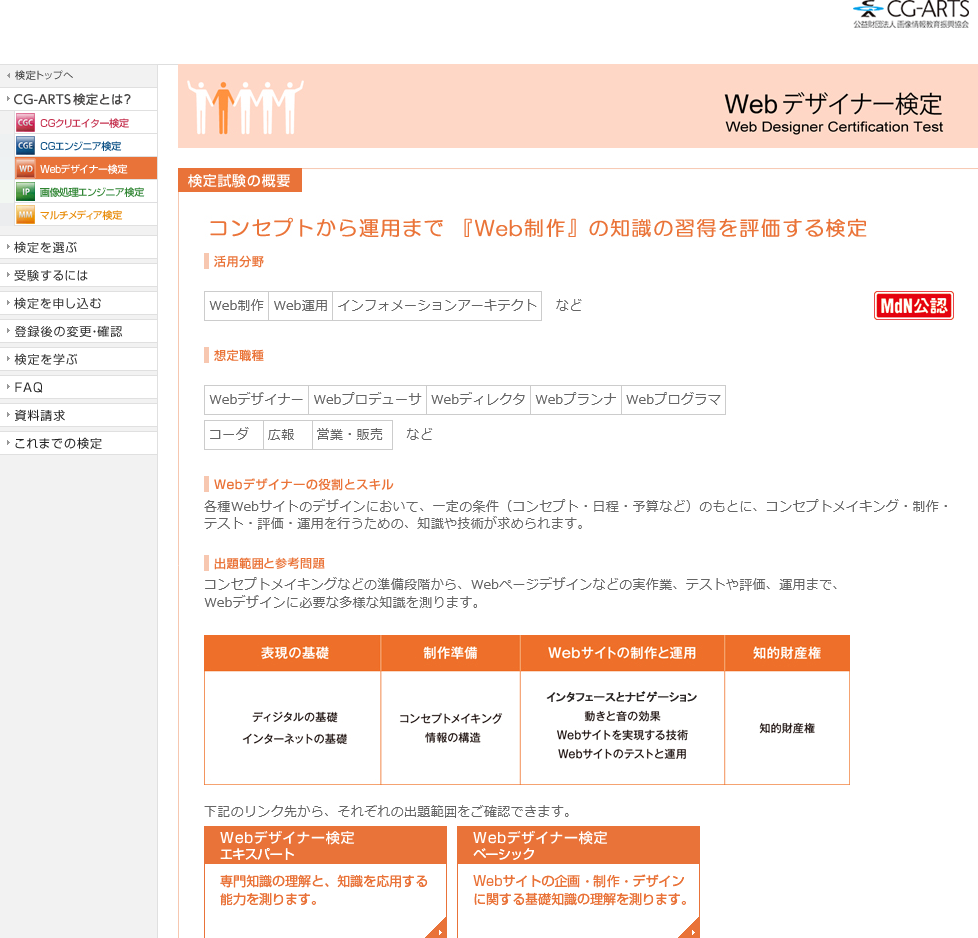Image resolution: width=978 pixels, height=938 pixels.
Task: Click the CGE icon for CGエンジニア検定
Action: [25, 146]
